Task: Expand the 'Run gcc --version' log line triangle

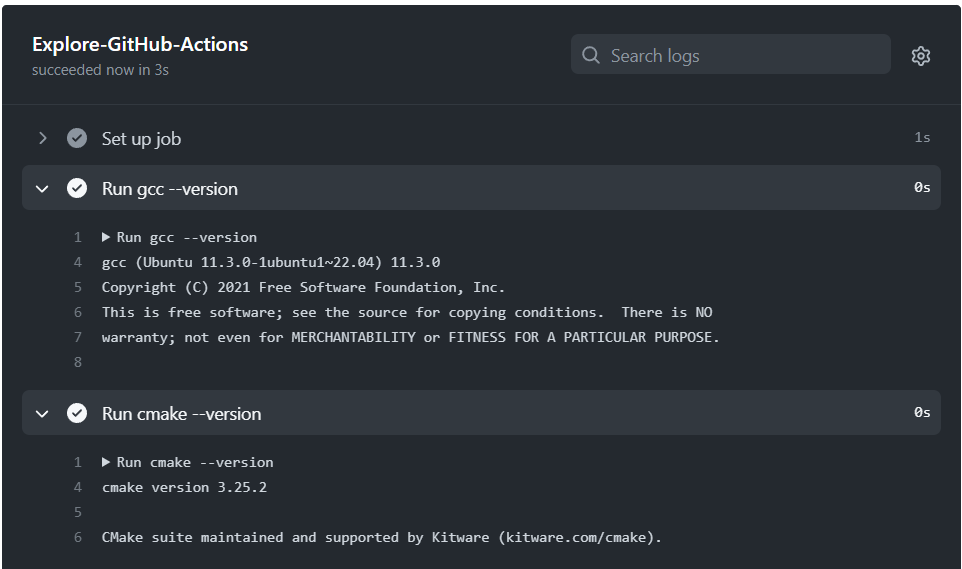Action: pyautogui.click(x=106, y=237)
